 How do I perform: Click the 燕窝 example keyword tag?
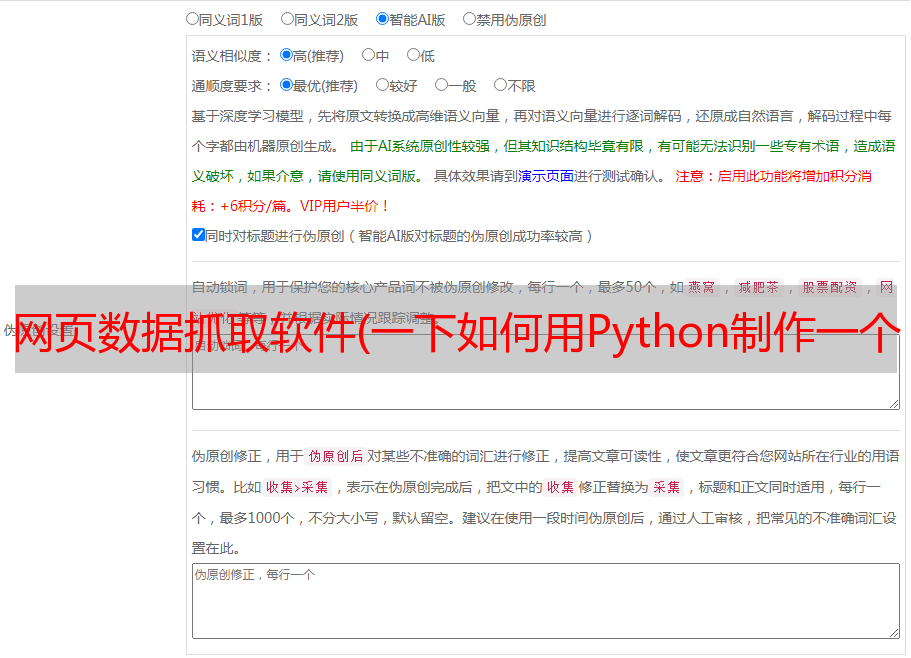701,287
